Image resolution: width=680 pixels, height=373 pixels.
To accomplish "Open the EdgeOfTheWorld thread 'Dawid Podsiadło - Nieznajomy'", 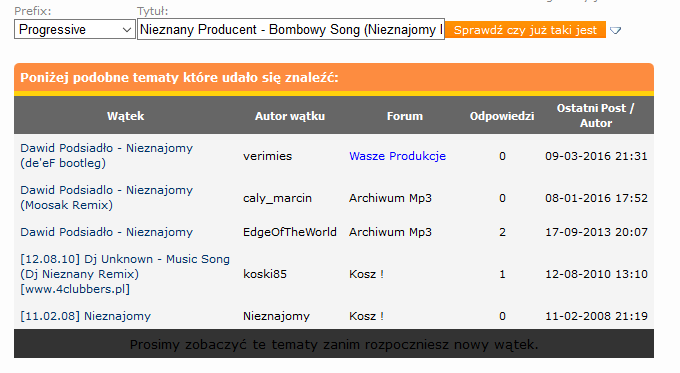I will coord(106,232).
